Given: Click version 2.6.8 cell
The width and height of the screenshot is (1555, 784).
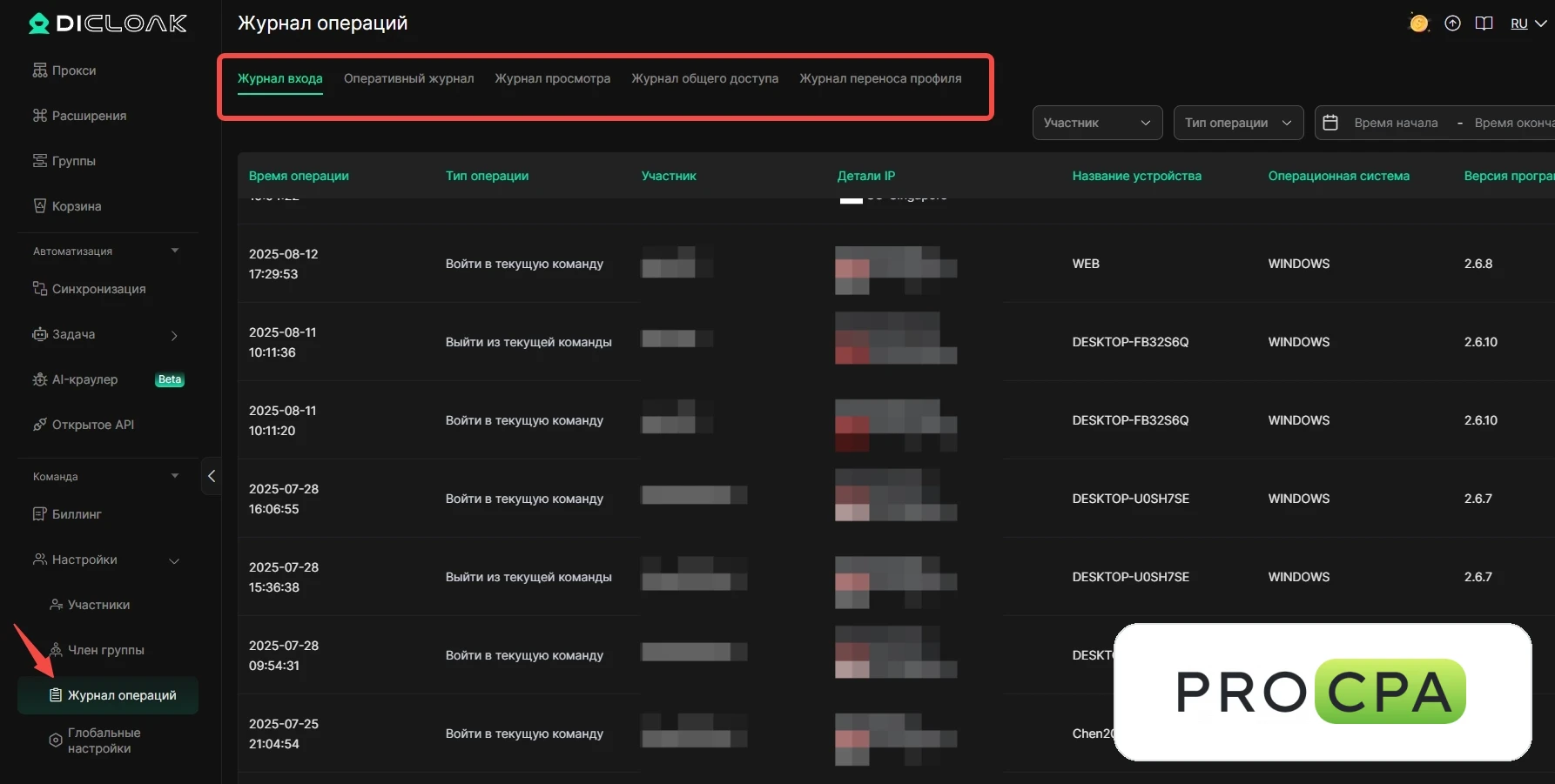Looking at the screenshot, I should [x=1478, y=264].
